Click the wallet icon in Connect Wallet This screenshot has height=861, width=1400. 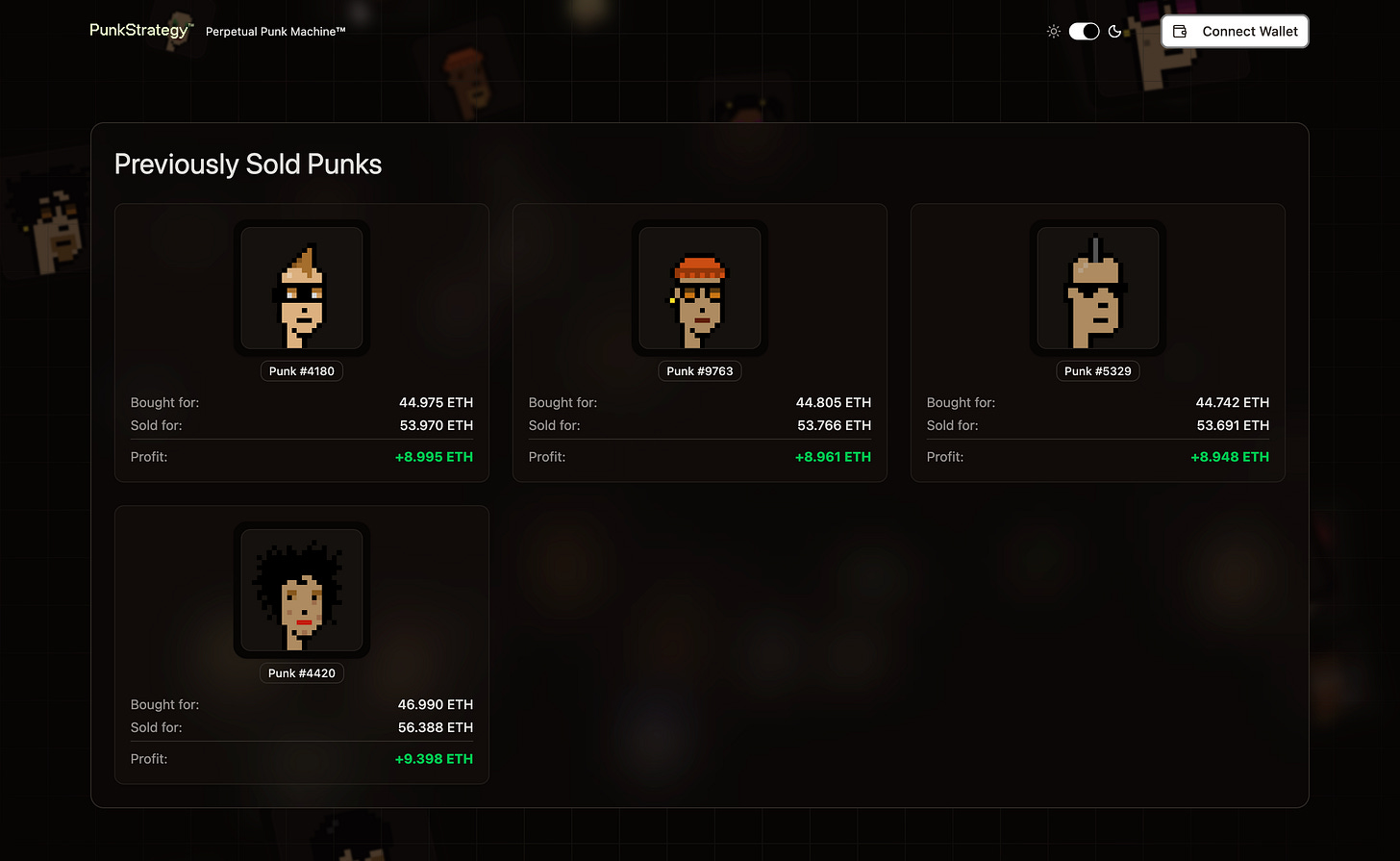click(x=1180, y=31)
